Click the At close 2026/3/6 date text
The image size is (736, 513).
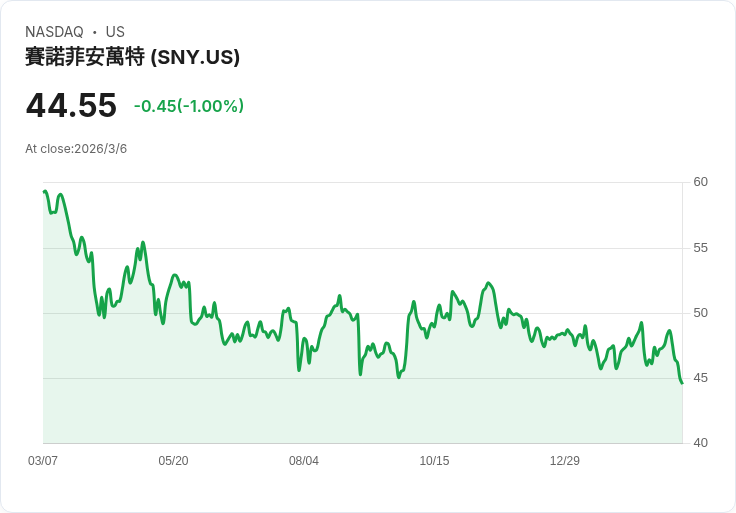point(76,149)
